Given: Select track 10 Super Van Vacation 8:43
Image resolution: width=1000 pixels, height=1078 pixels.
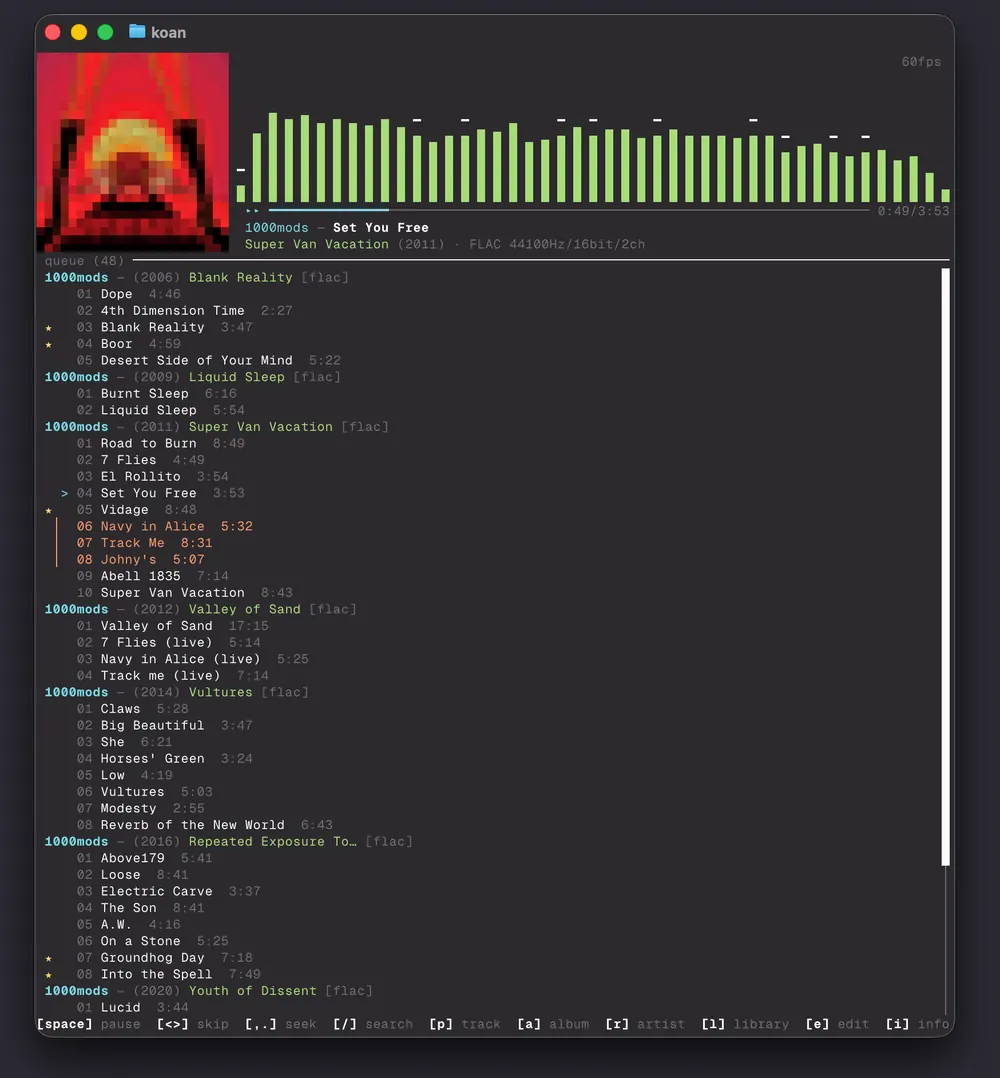Looking at the screenshot, I should point(184,593).
